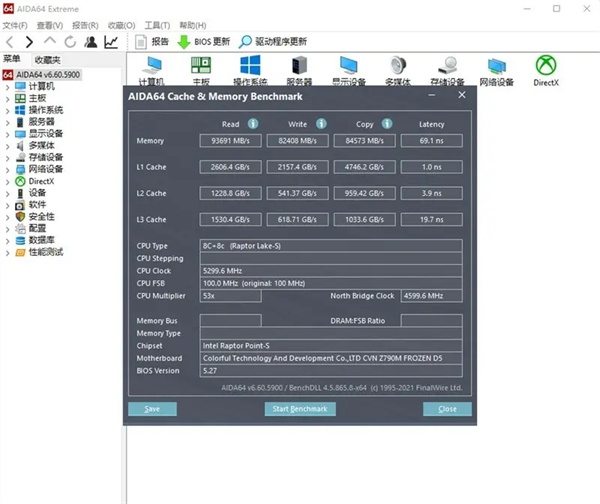Click info icon next to Read column

click(x=253, y=124)
